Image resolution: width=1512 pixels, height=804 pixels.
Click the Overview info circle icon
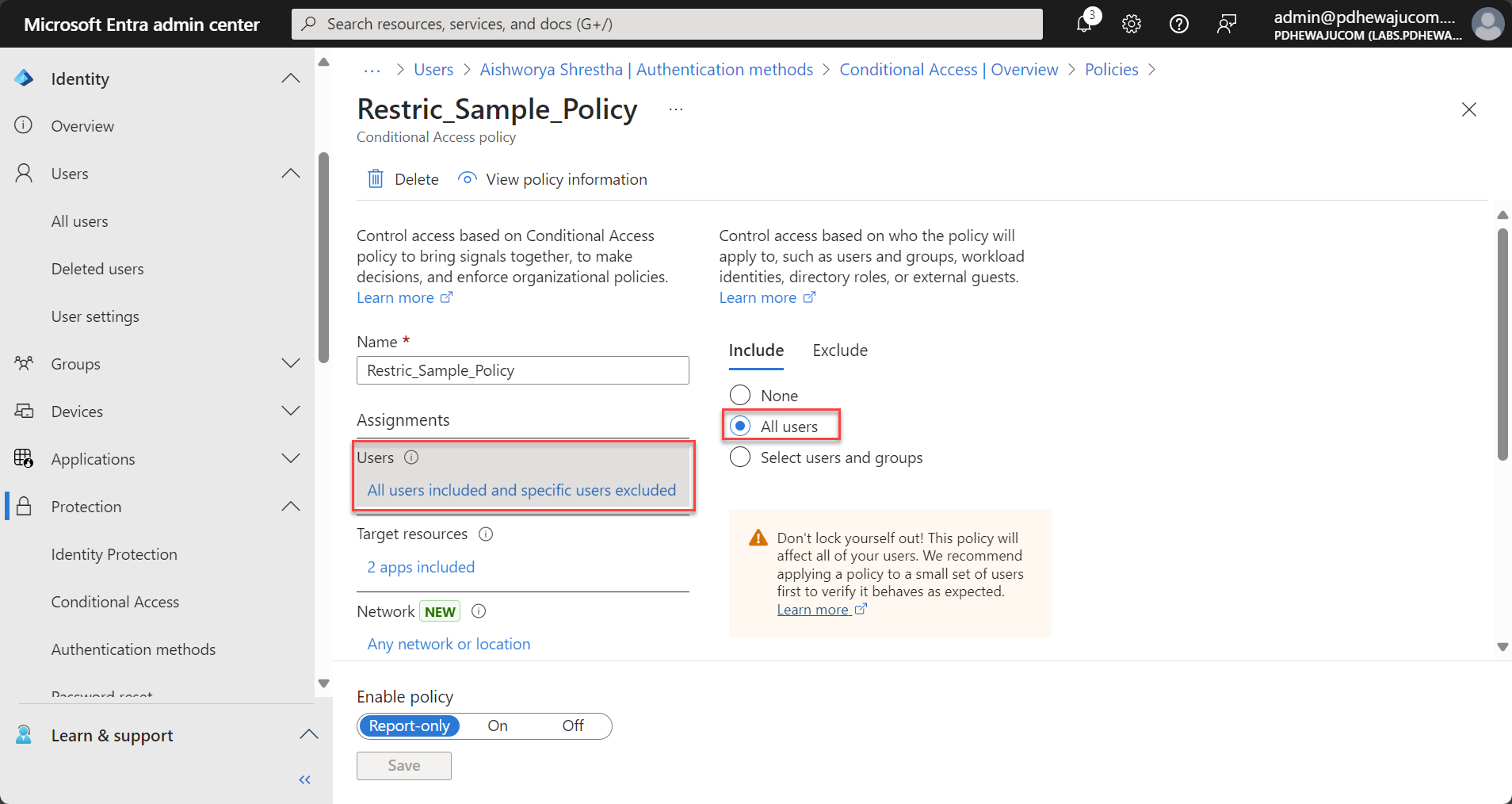24,125
